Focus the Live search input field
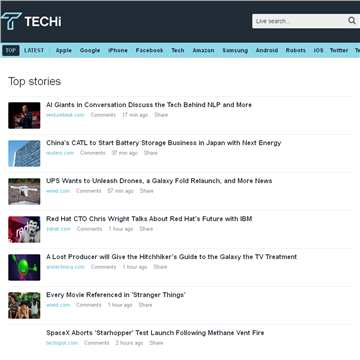 click(x=300, y=21)
